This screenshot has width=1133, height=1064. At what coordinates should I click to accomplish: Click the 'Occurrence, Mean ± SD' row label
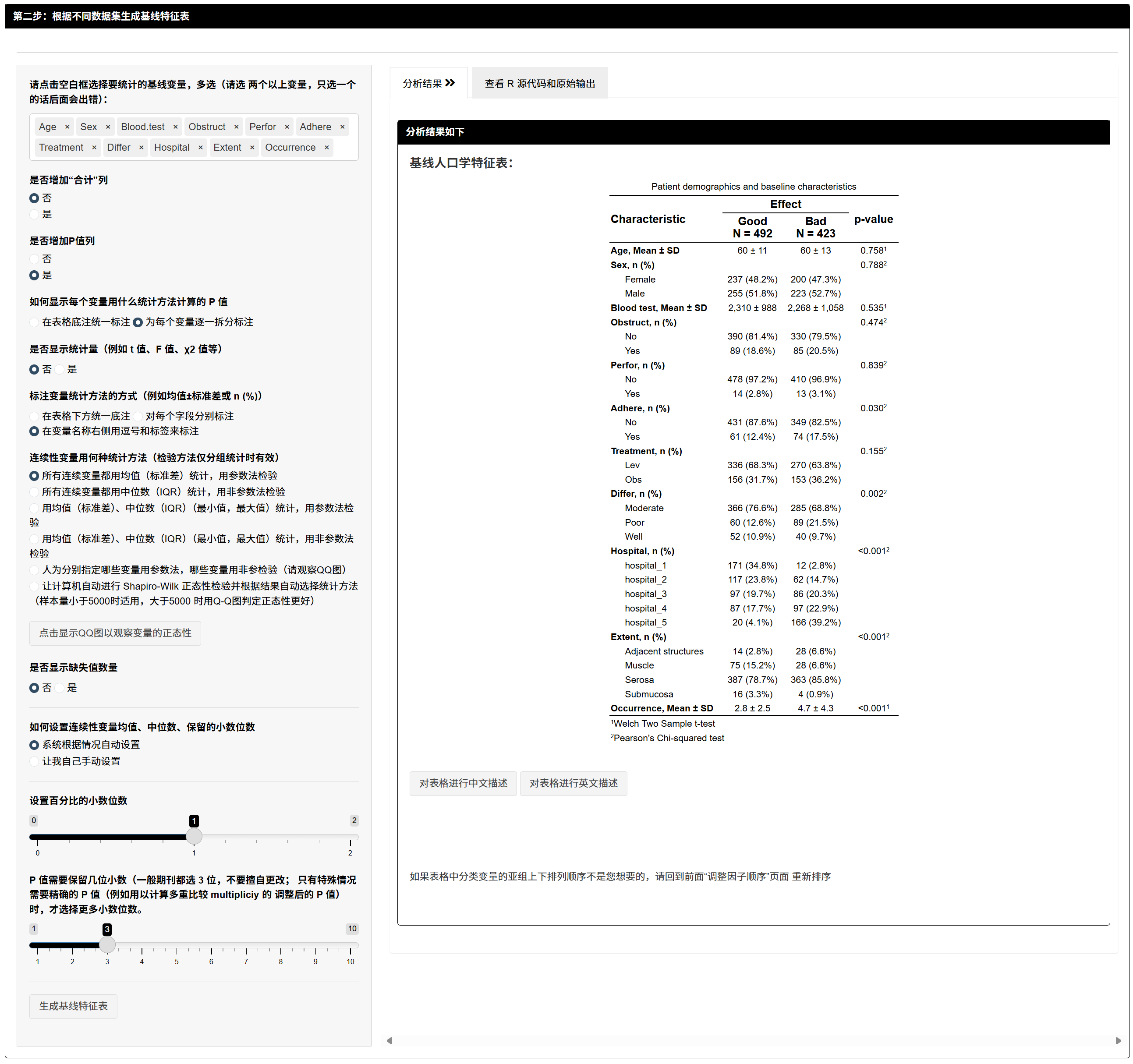tap(662, 708)
